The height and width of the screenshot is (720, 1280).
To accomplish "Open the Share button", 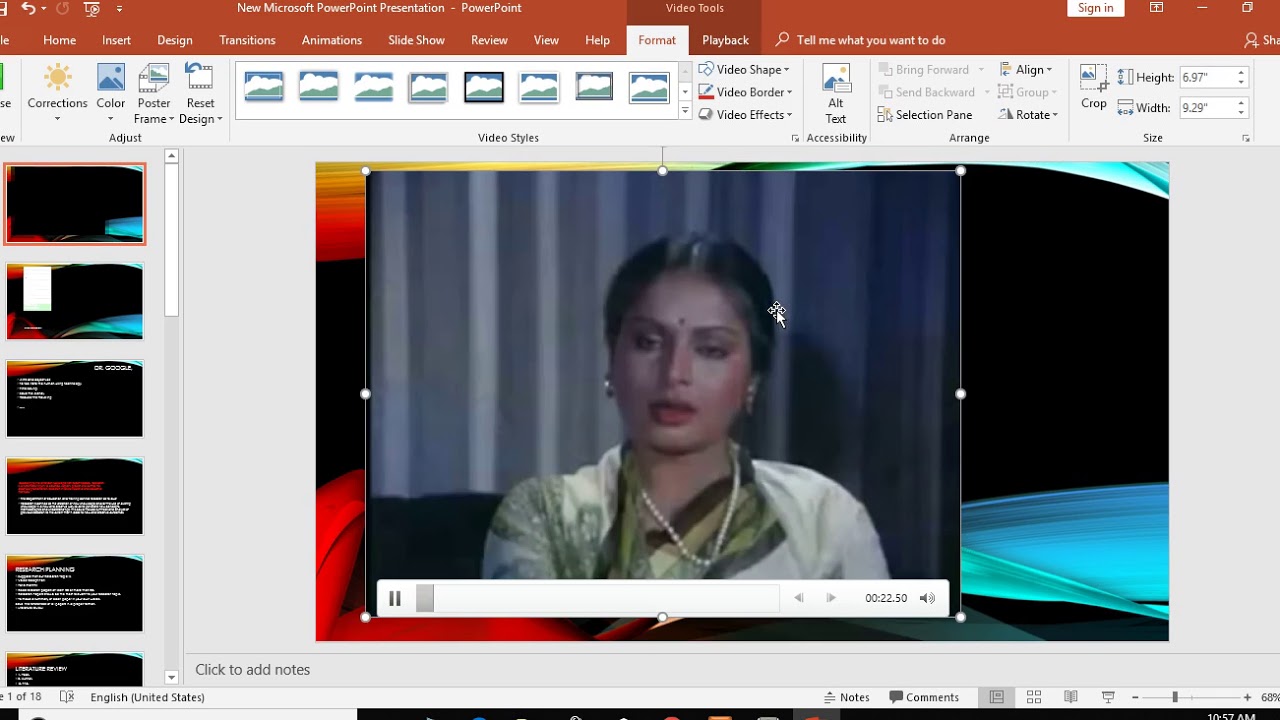I will click(1261, 40).
